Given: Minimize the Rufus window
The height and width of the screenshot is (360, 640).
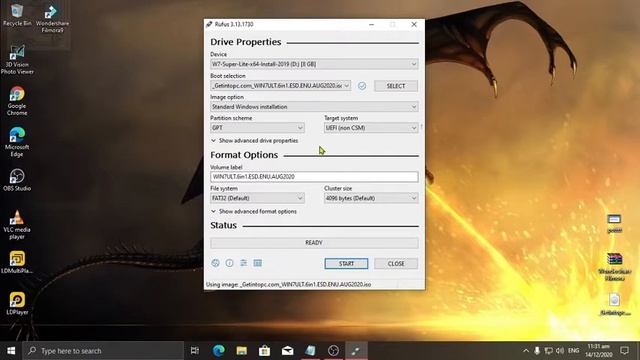Looking at the screenshot, I should pos(371,24).
